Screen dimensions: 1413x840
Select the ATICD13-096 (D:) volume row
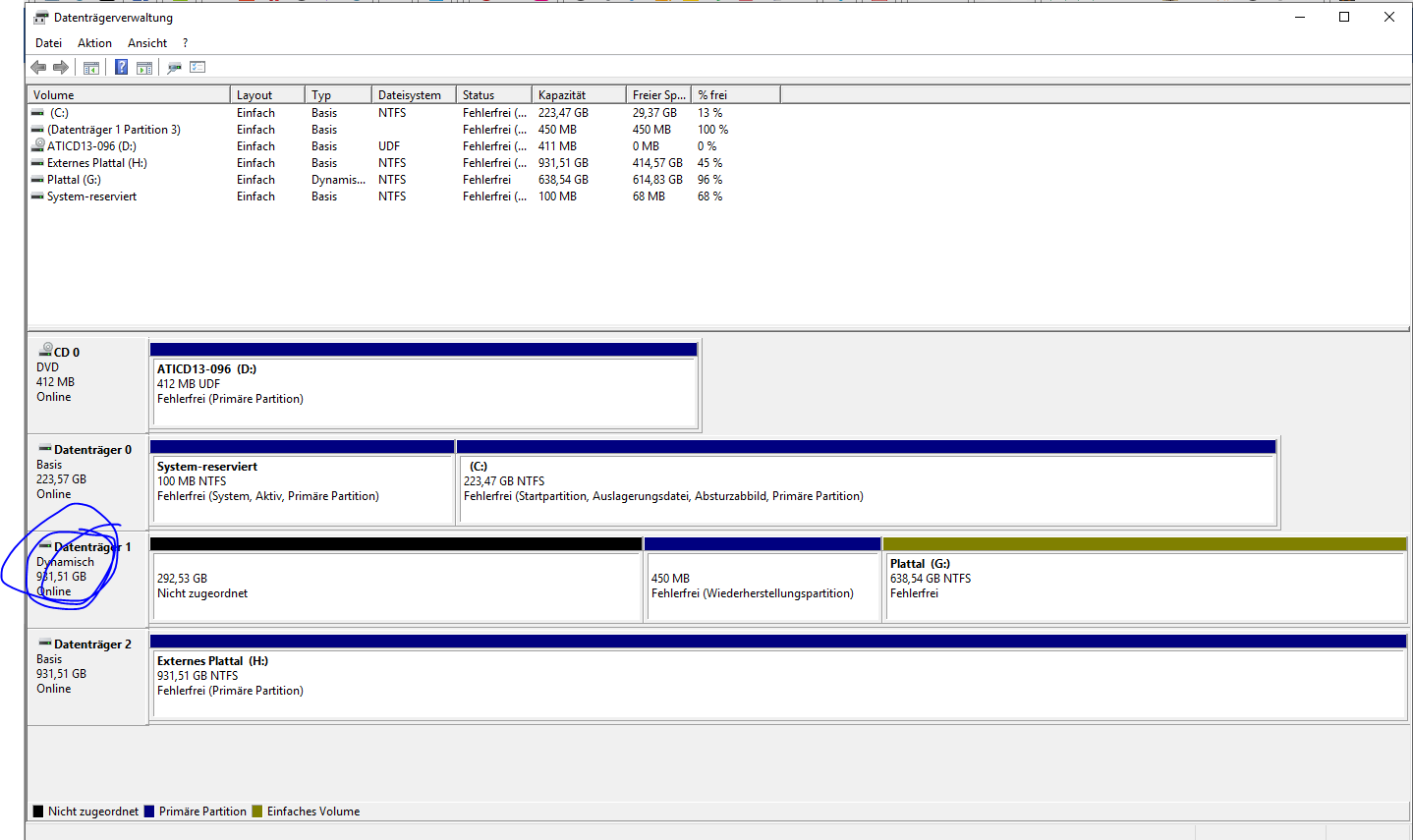(404, 146)
